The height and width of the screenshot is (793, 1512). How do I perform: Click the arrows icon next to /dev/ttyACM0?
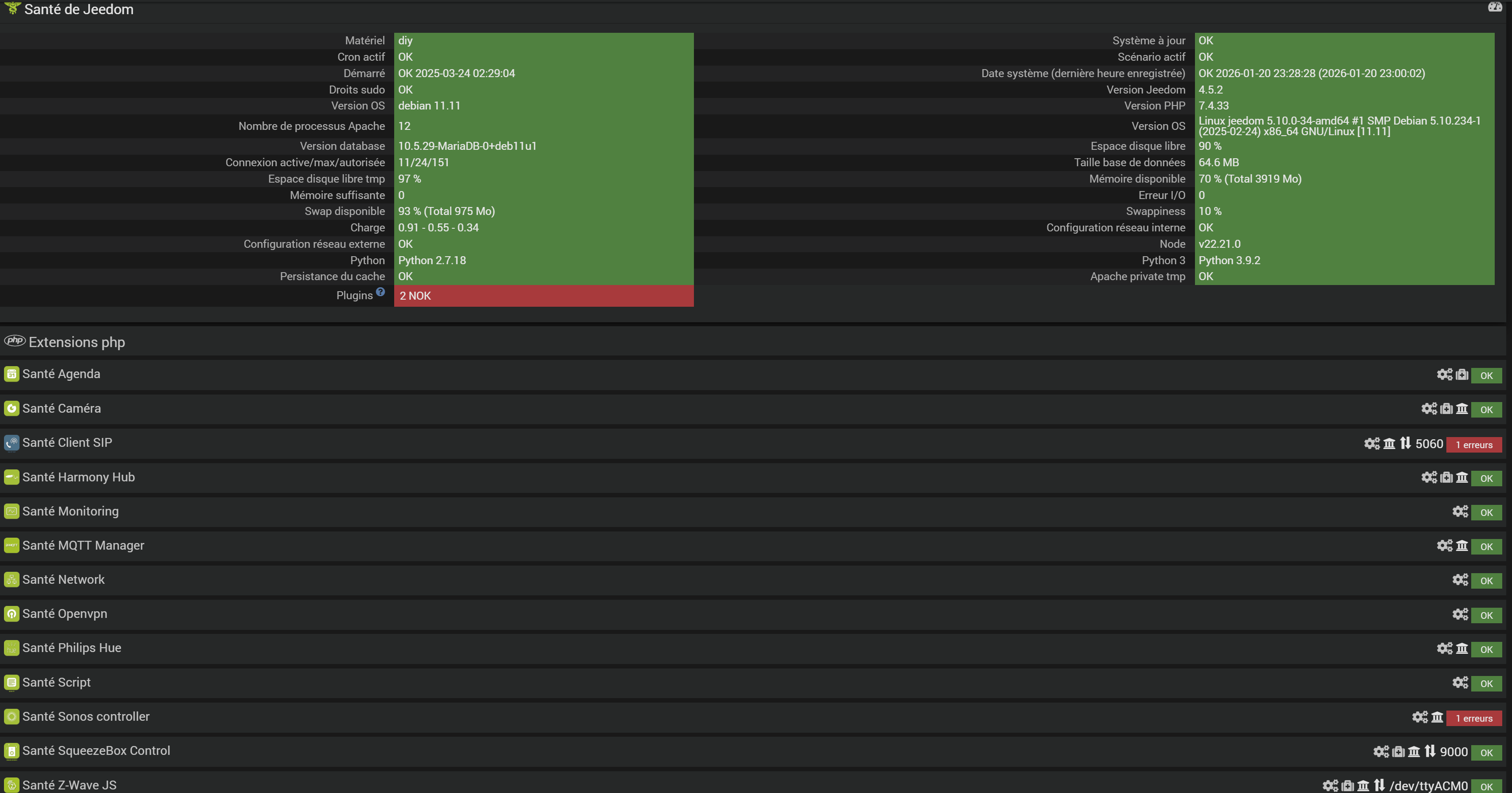[1379, 785]
